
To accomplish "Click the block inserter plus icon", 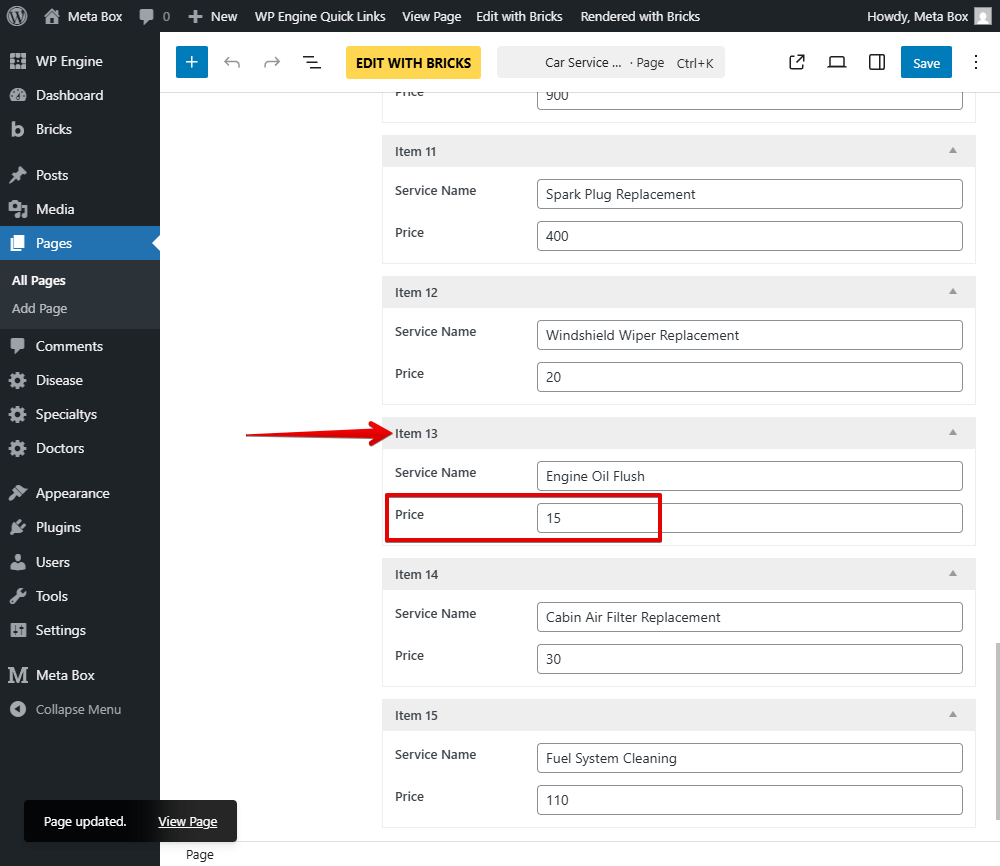I will point(192,62).
